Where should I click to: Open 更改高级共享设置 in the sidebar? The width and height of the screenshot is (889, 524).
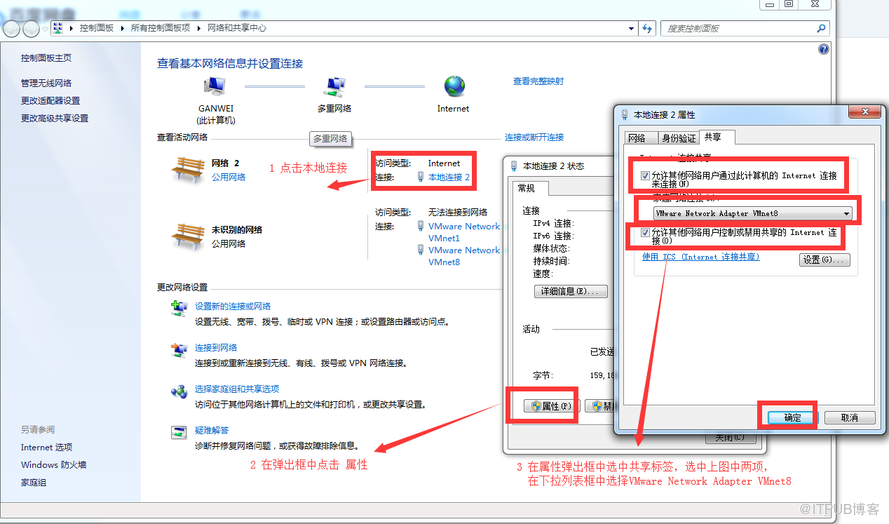click(54, 118)
